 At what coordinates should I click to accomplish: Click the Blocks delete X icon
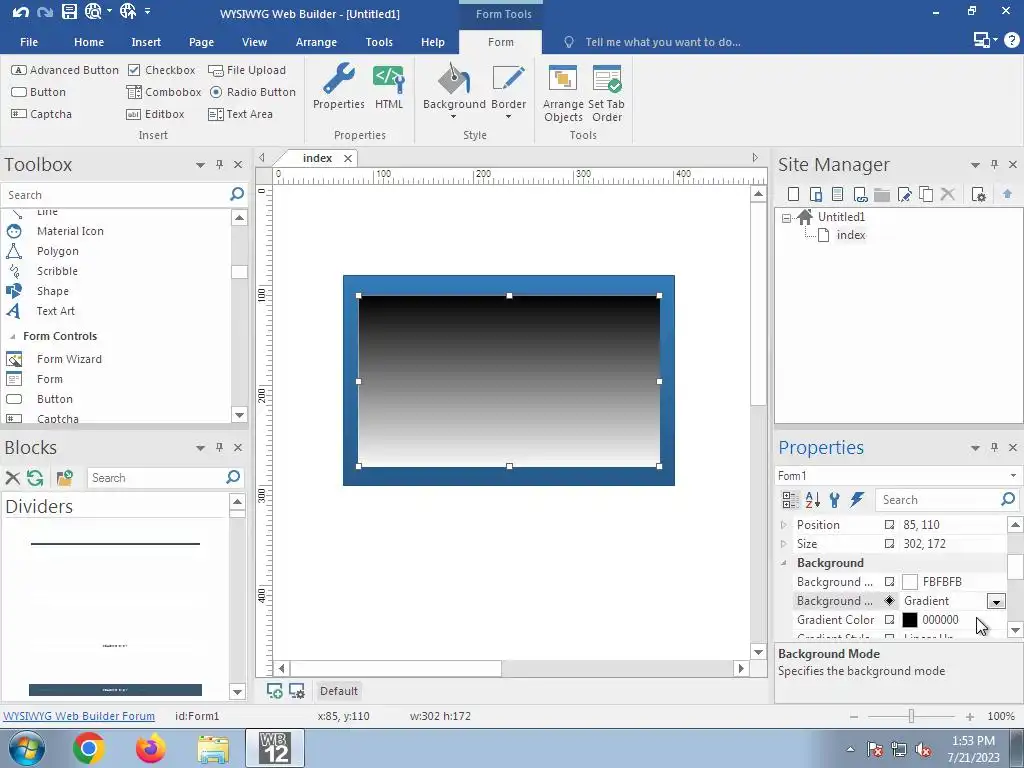coord(12,477)
